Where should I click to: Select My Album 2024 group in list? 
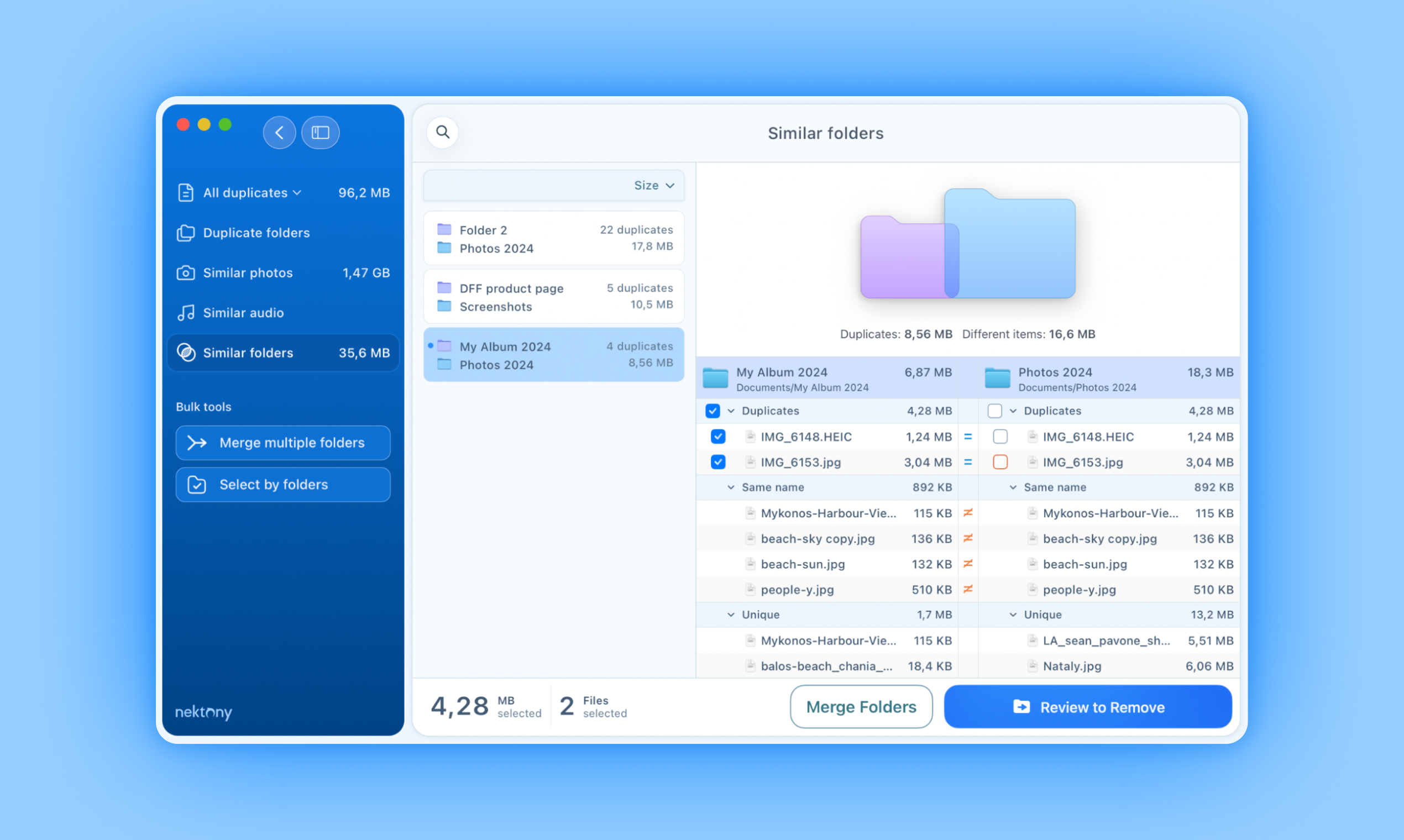553,354
